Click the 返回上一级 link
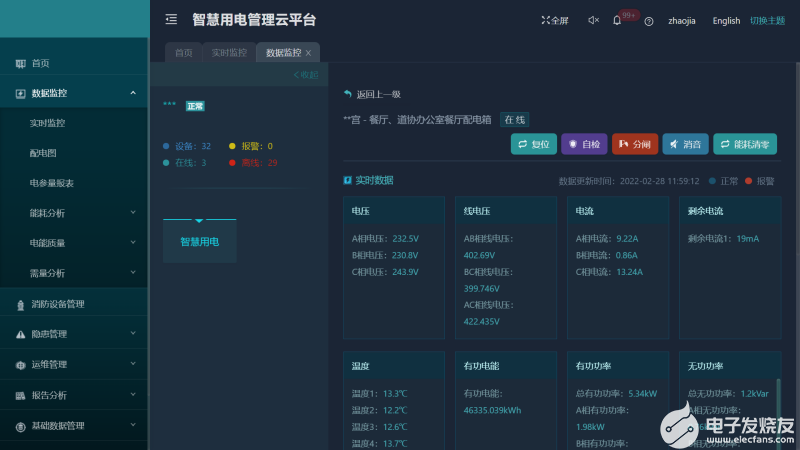The image size is (800, 450). click(x=379, y=94)
